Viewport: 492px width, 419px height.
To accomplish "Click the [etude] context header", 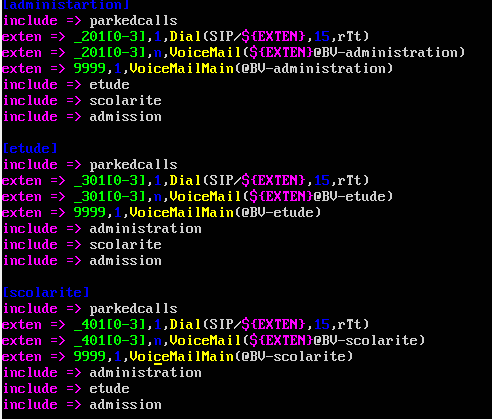I will pyautogui.click(x=30, y=148).
